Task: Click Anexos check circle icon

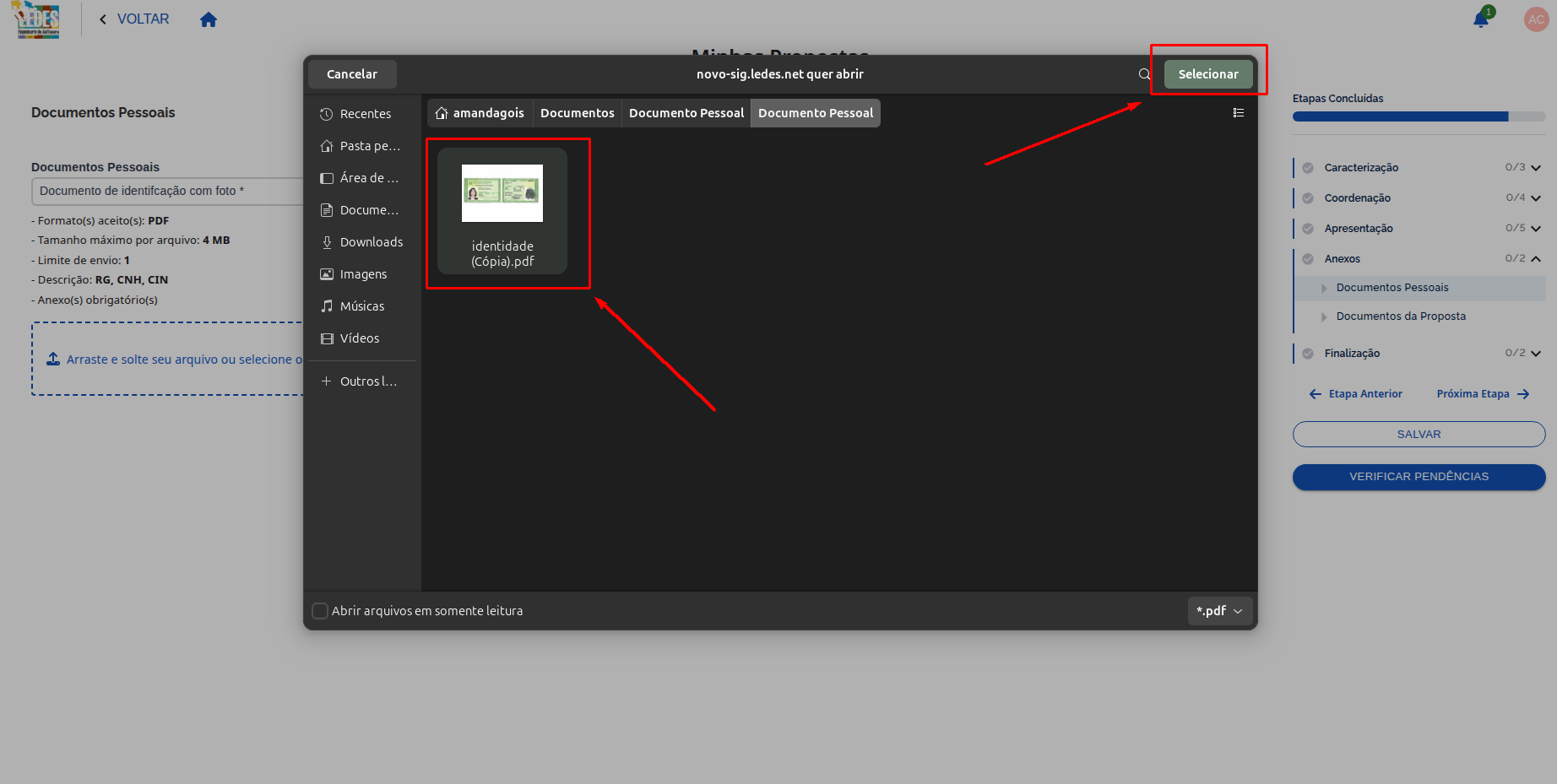Action: tap(1308, 259)
